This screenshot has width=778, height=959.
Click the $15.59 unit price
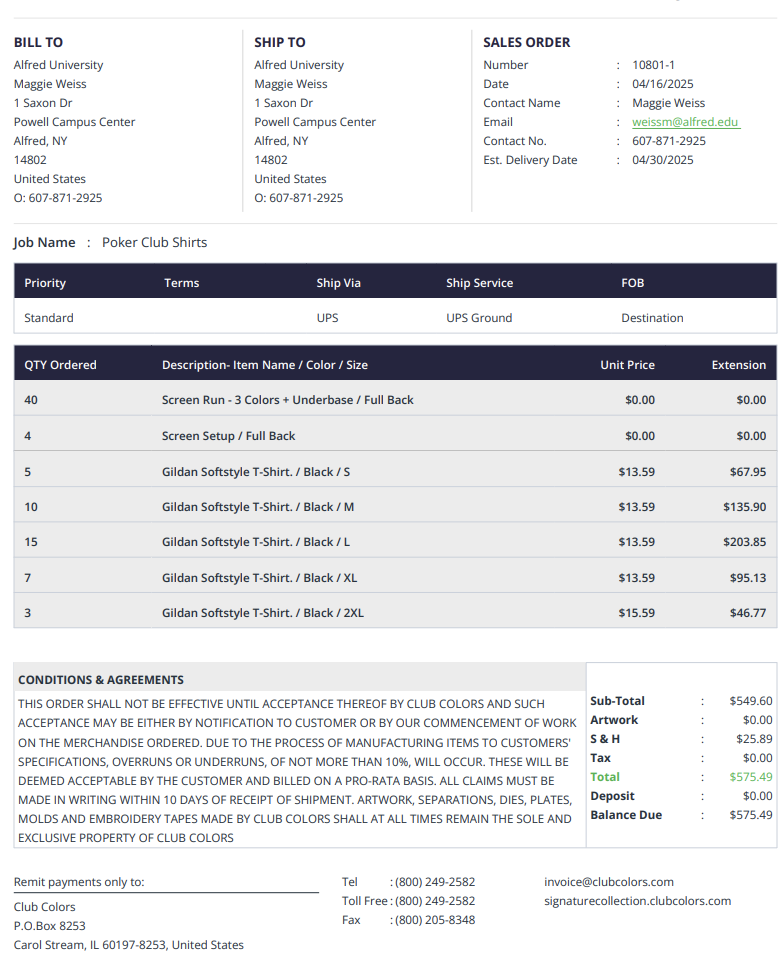[x=636, y=613]
